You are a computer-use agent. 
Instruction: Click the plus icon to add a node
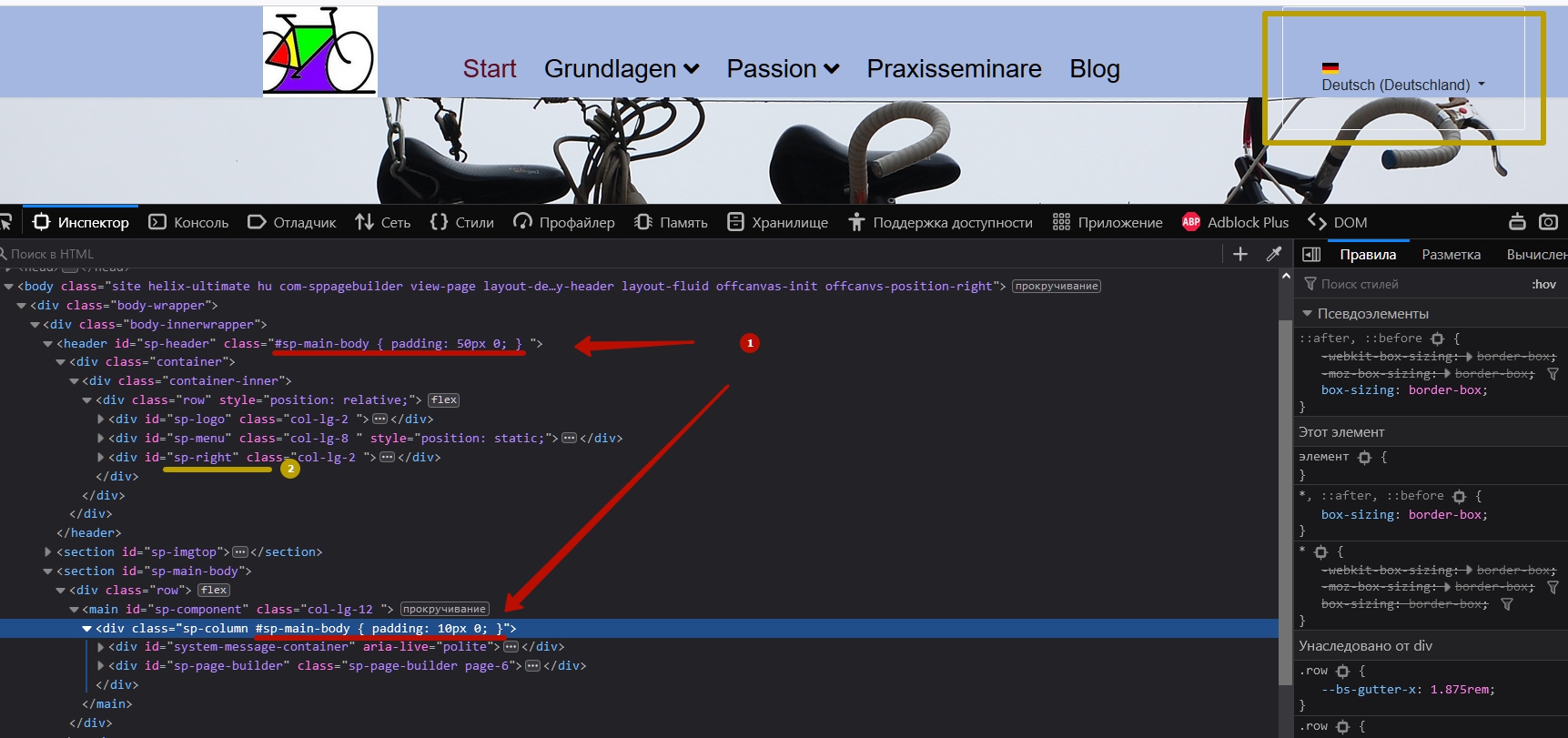(1239, 254)
